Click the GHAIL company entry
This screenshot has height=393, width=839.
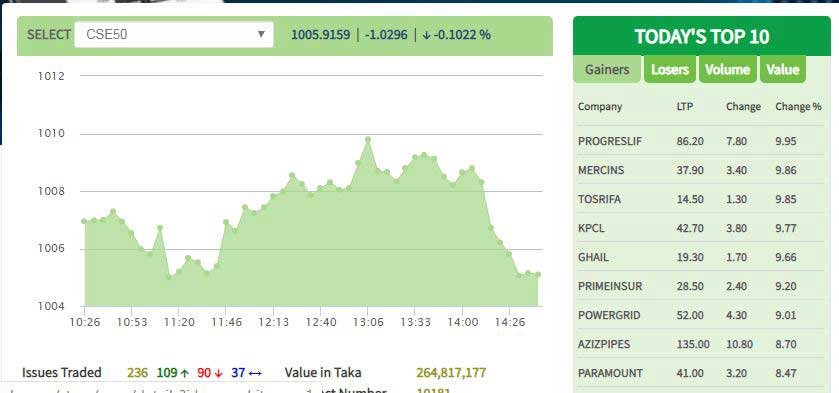(593, 257)
